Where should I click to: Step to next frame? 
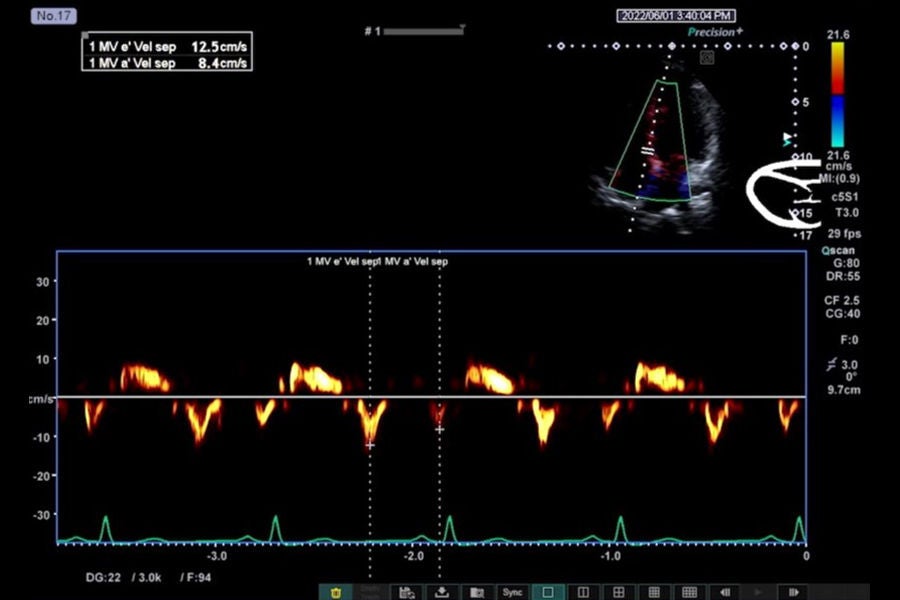pos(794,593)
